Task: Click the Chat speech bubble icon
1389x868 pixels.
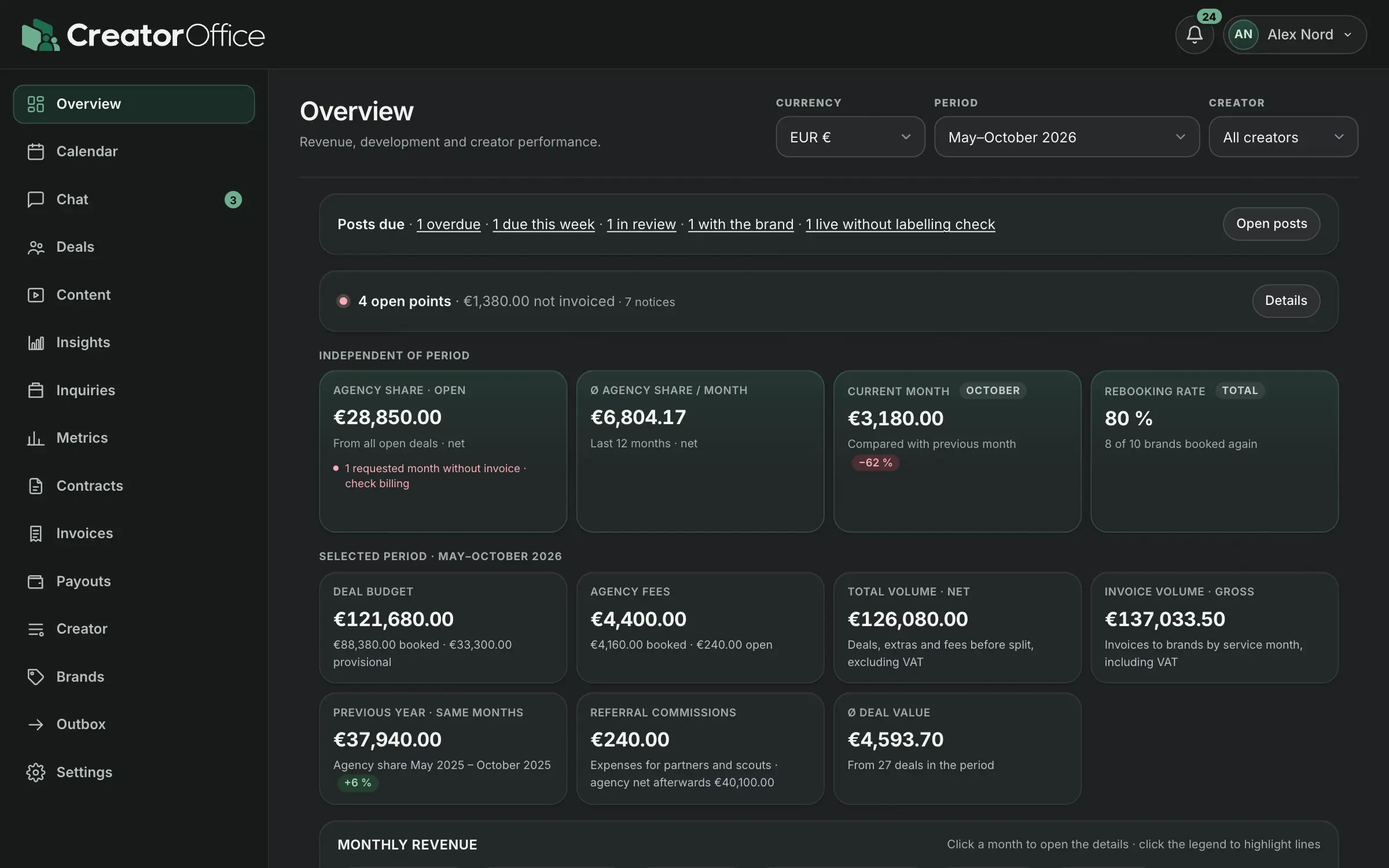Action: click(x=36, y=200)
